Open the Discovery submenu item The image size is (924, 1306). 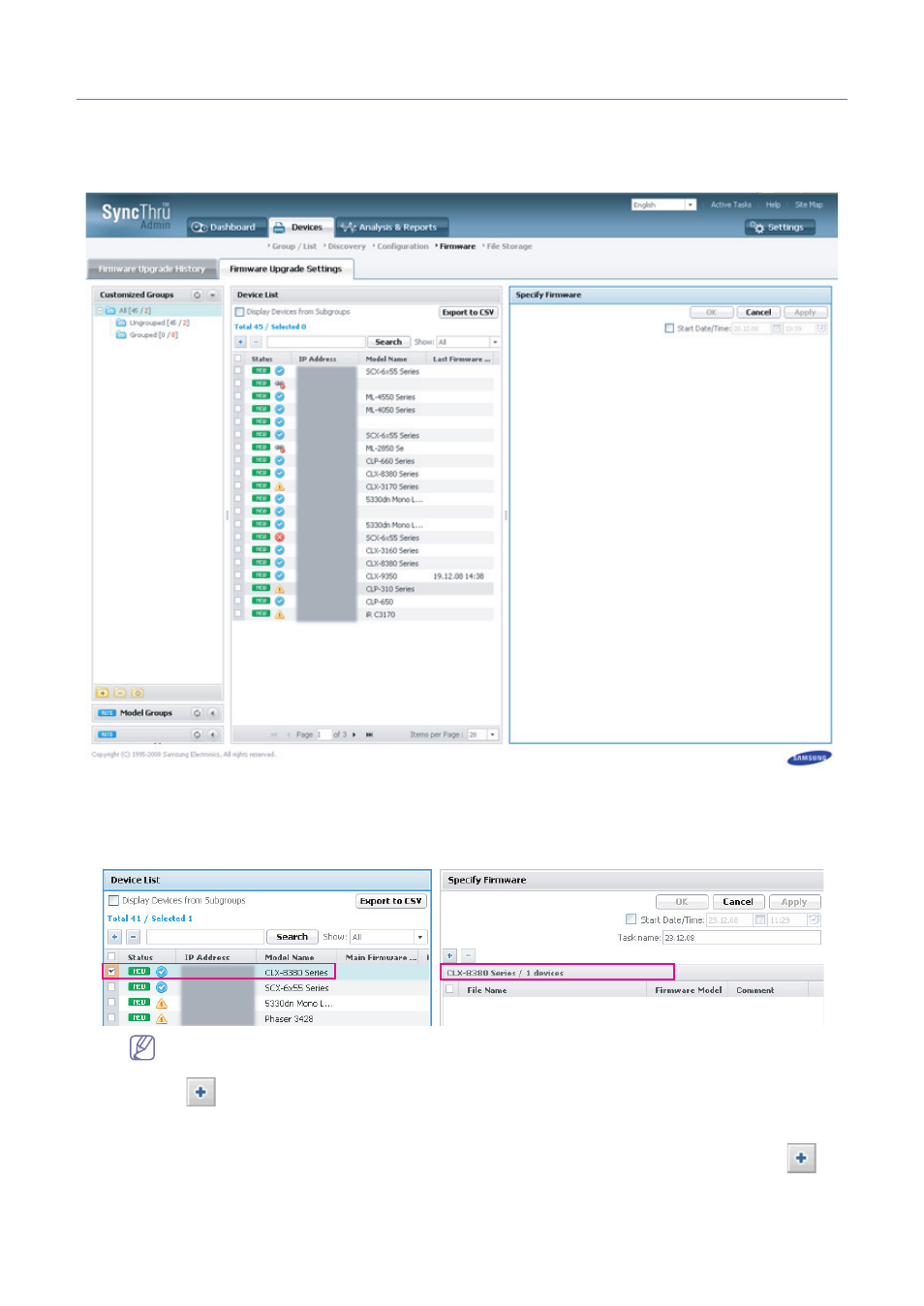click(346, 246)
